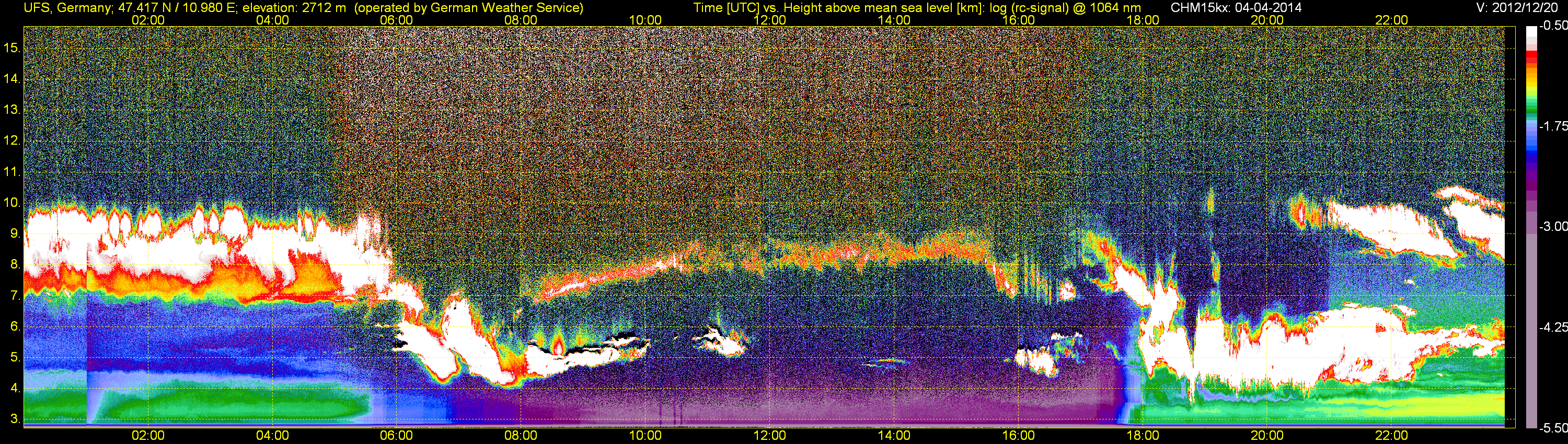The height and width of the screenshot is (444, 1568).
Task: Click the "10:00" label on the top time axis
Action: [x=645, y=20]
